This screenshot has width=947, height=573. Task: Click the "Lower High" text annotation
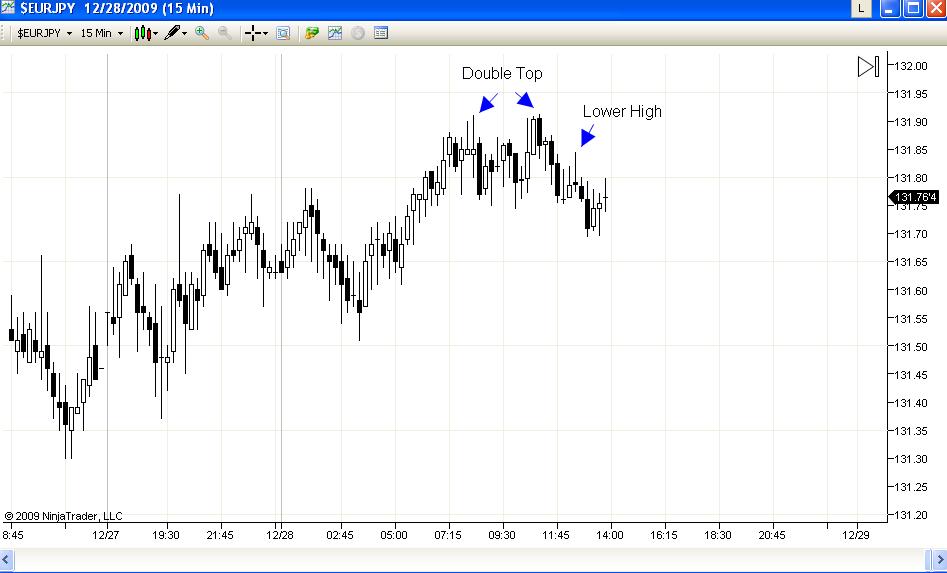click(622, 112)
